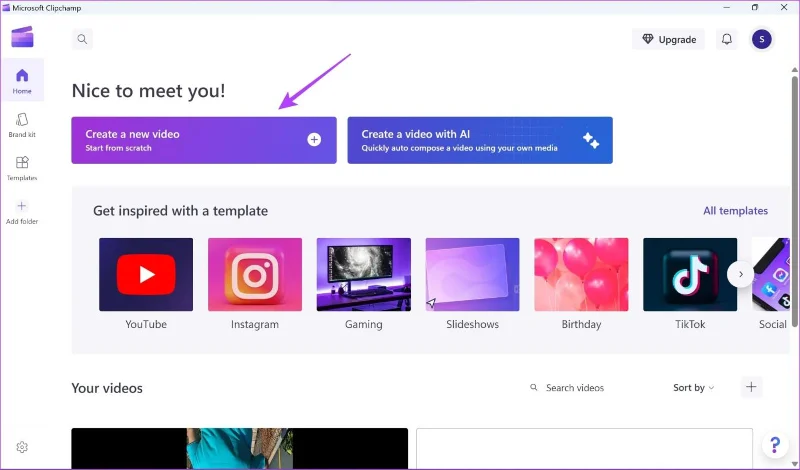Open the settings gear icon
Image resolution: width=800 pixels, height=470 pixels.
22,447
